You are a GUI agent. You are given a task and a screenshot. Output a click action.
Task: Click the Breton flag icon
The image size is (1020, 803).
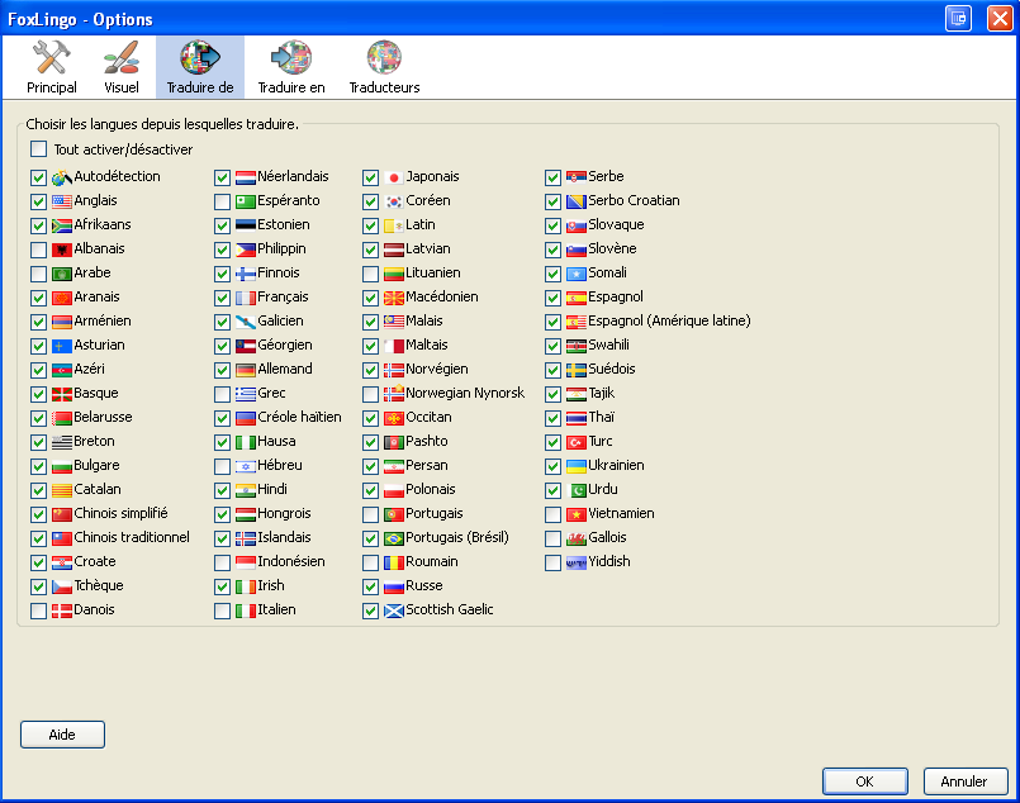pos(62,442)
